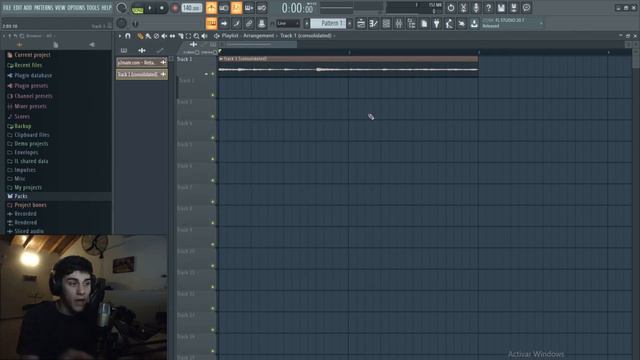Click the plugin picker plug icon
Screen dimensions: 640x360
pos(437,24)
